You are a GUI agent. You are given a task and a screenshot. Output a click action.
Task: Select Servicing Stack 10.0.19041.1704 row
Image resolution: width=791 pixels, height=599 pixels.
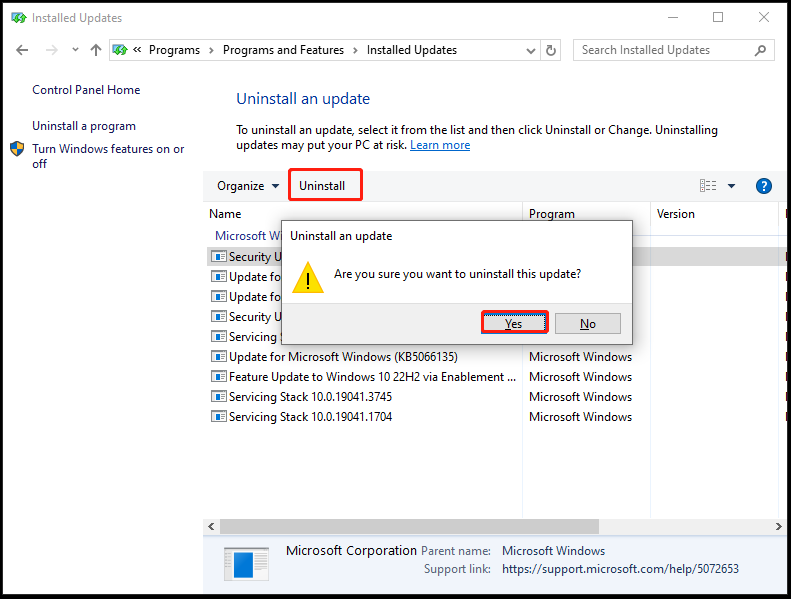coord(310,417)
